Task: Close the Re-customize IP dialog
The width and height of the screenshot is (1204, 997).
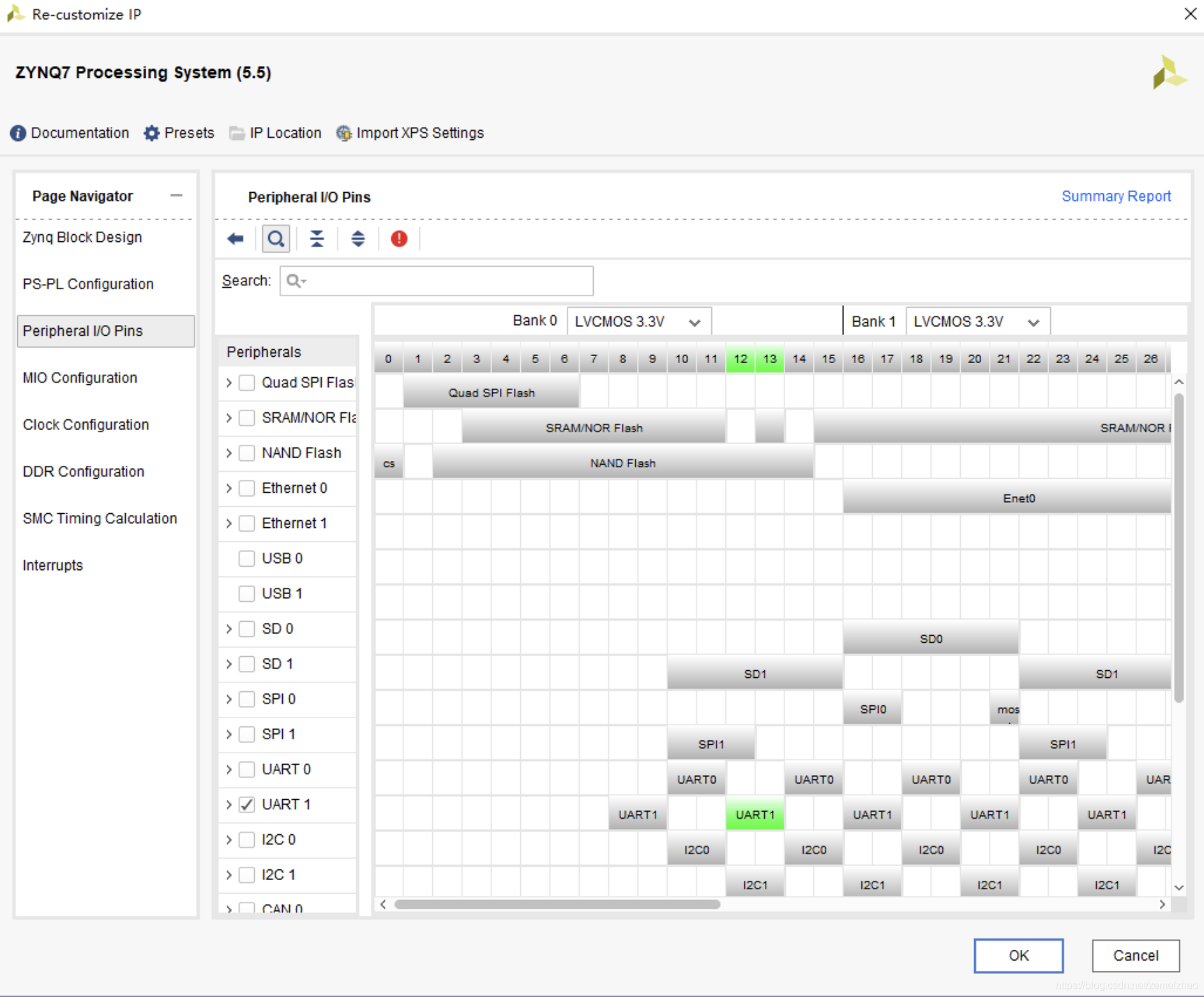Action: pyautogui.click(x=1191, y=13)
